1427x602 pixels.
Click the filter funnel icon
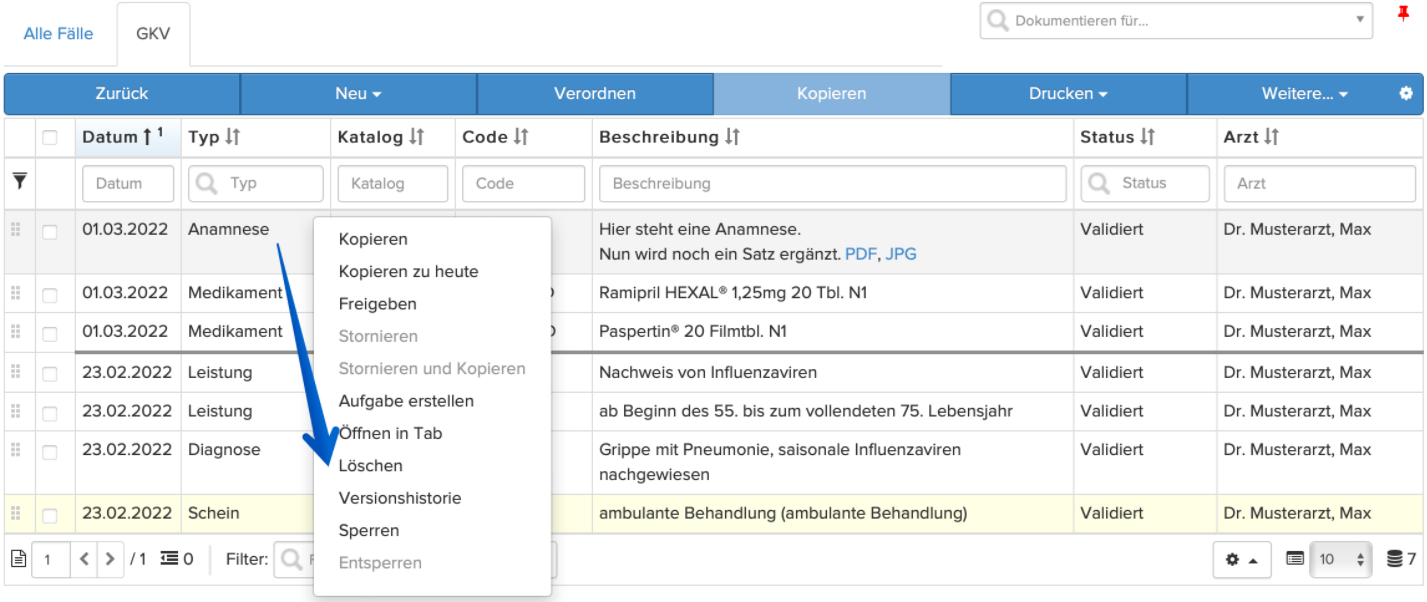(19, 181)
